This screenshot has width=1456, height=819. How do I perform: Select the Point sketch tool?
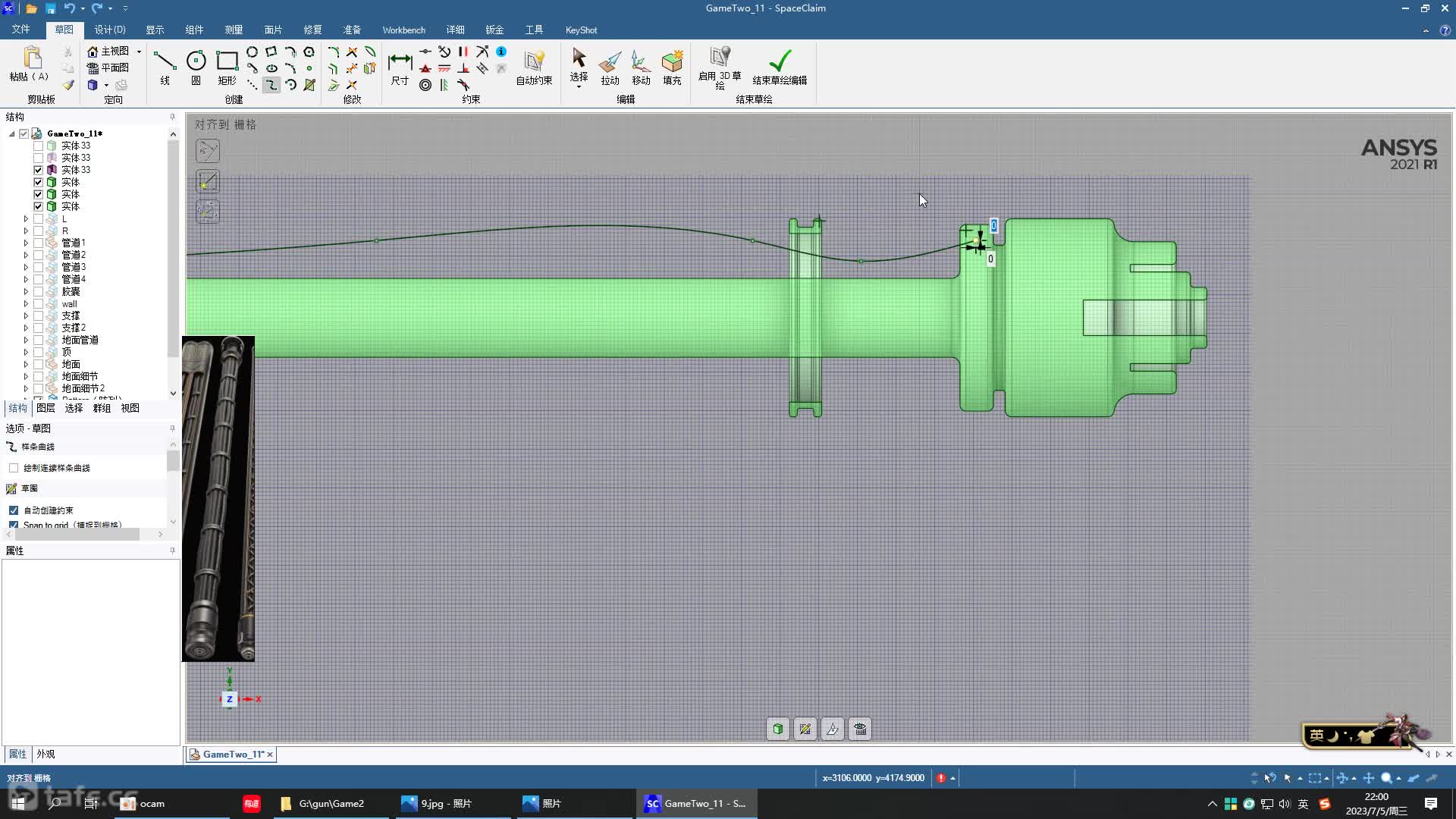309,68
